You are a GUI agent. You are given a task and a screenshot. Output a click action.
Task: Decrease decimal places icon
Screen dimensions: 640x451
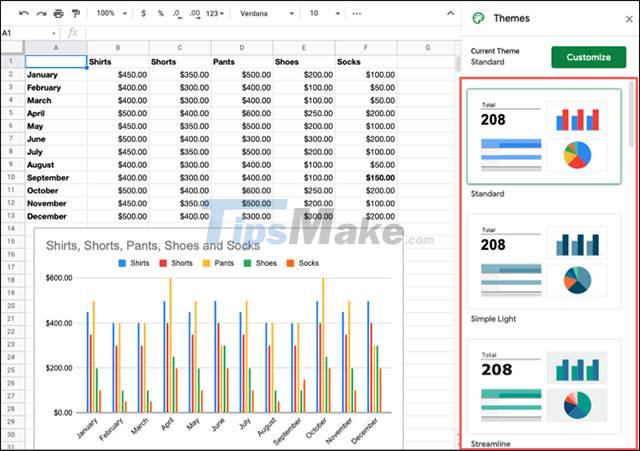click(x=177, y=14)
